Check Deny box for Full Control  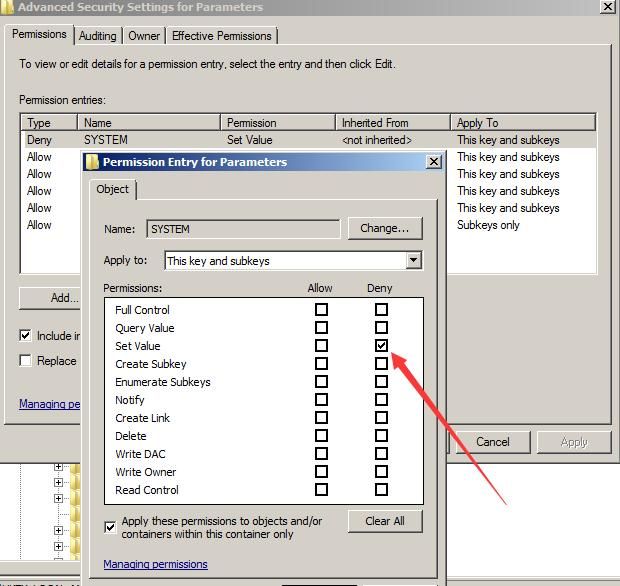click(381, 309)
